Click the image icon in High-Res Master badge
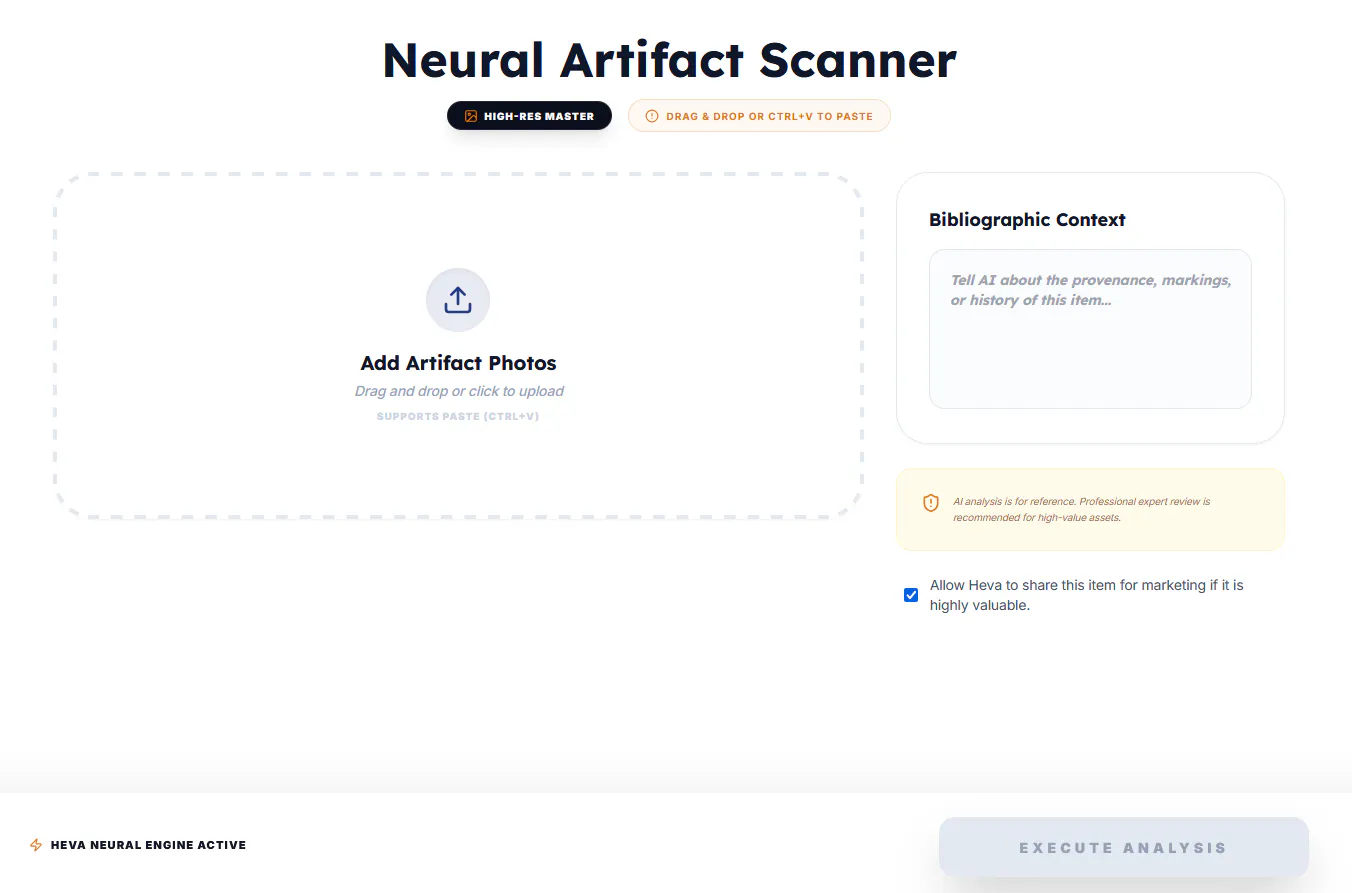 [x=471, y=116]
